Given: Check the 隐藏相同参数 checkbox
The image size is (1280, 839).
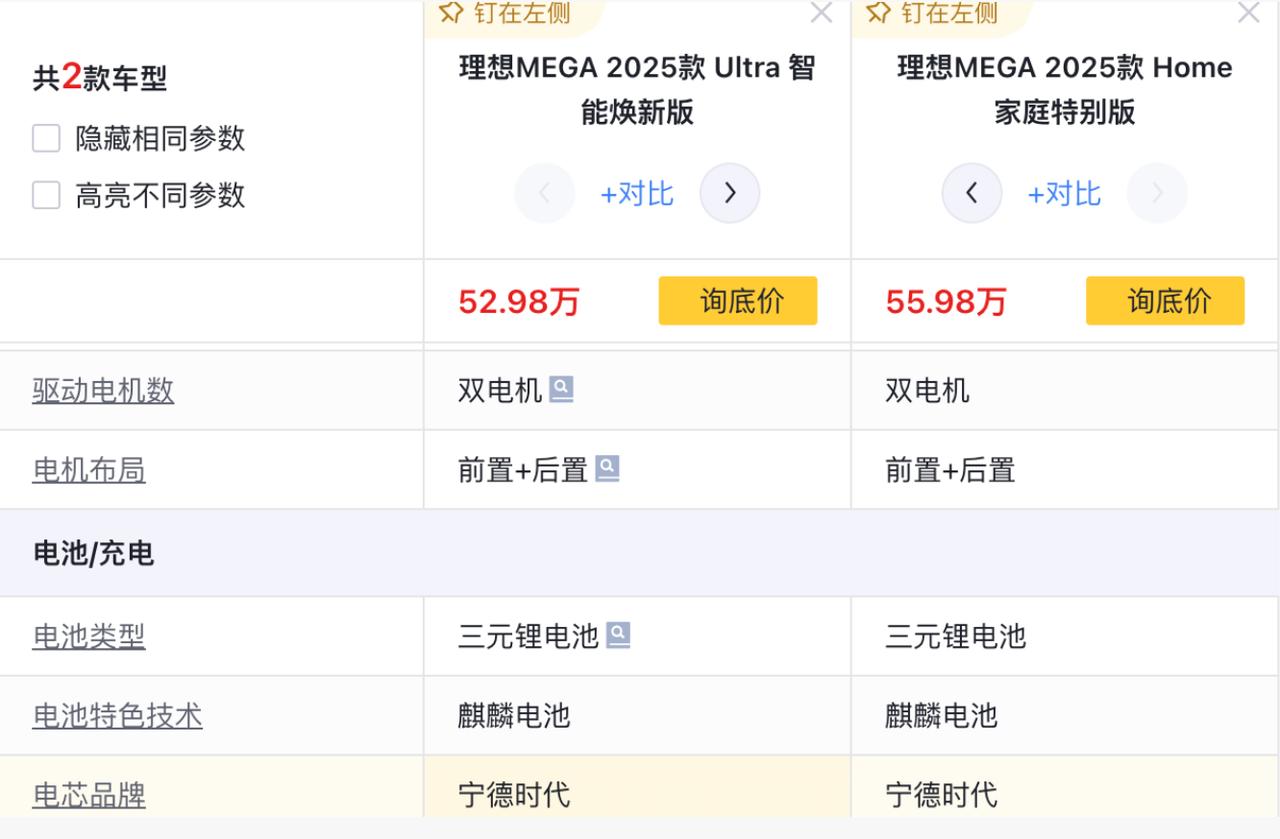Looking at the screenshot, I should click(46, 138).
